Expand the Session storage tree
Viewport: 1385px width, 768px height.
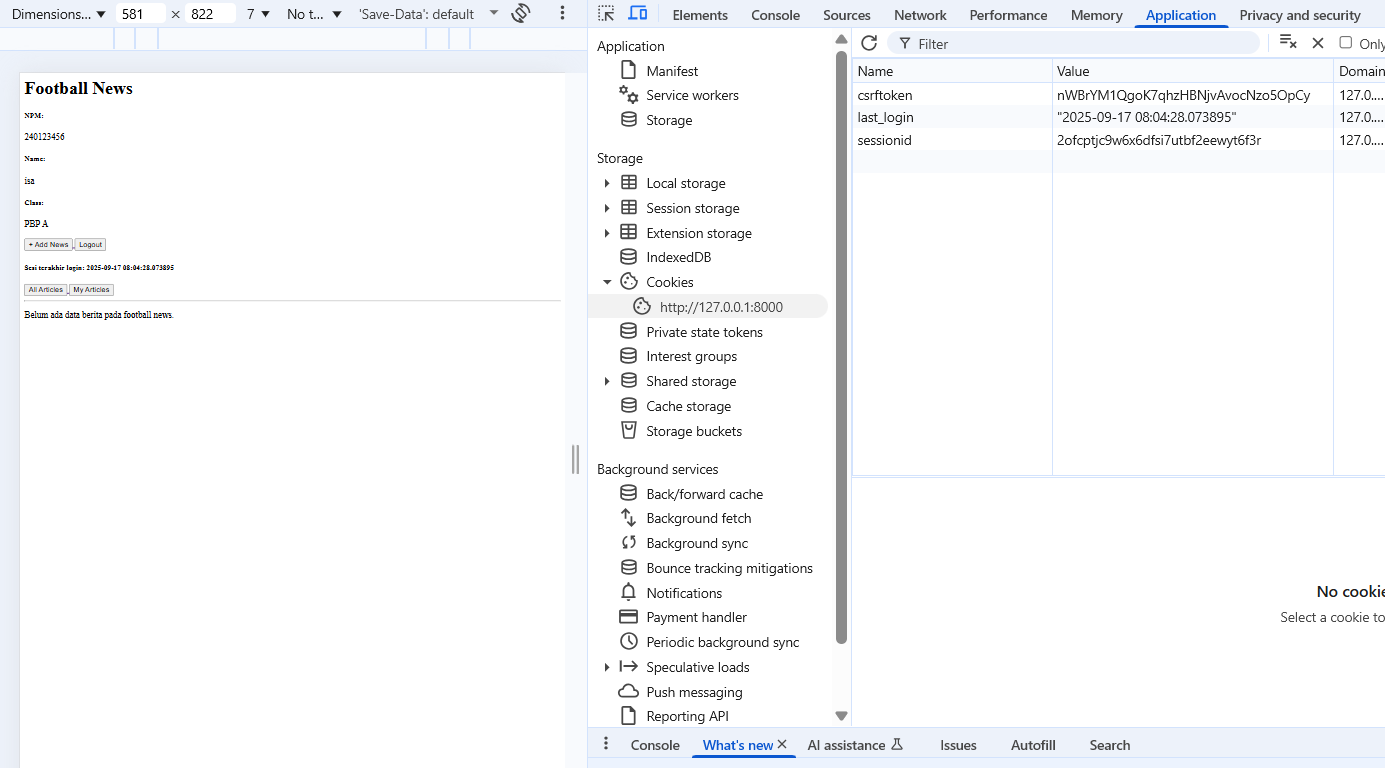pos(607,208)
